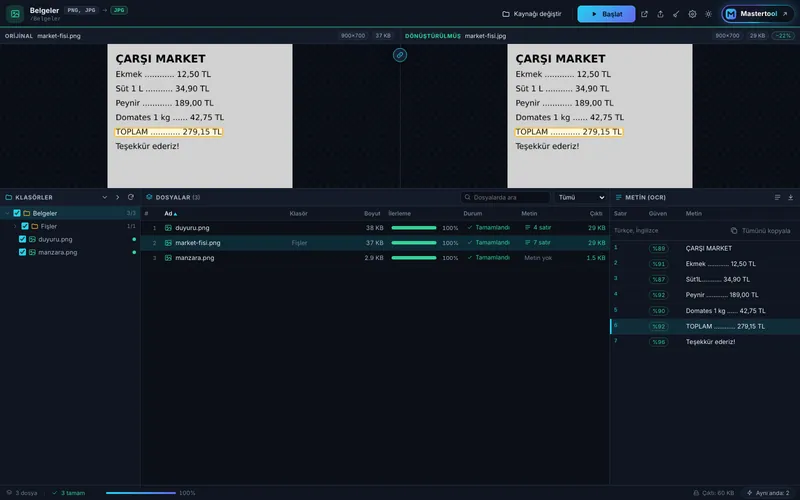Open settings gear icon in top toolbar
This screenshot has height=500, width=800.
coord(692,14)
